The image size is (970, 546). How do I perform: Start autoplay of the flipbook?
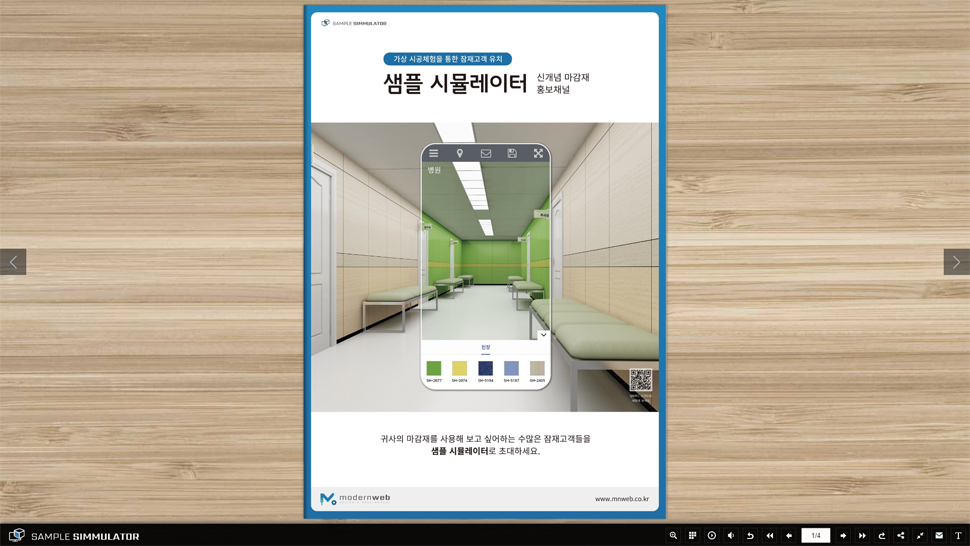pyautogui.click(x=712, y=536)
